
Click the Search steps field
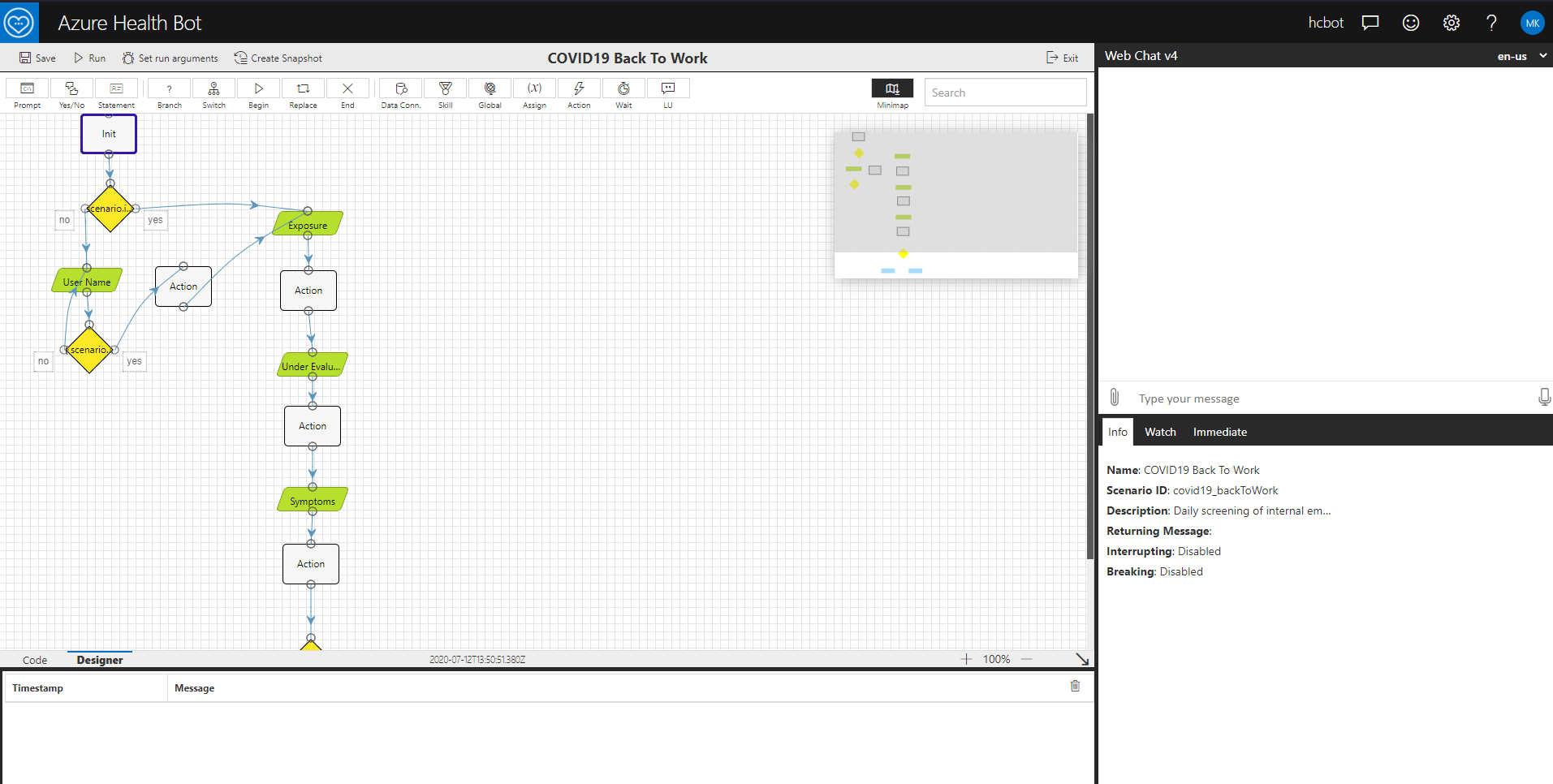(x=1005, y=93)
